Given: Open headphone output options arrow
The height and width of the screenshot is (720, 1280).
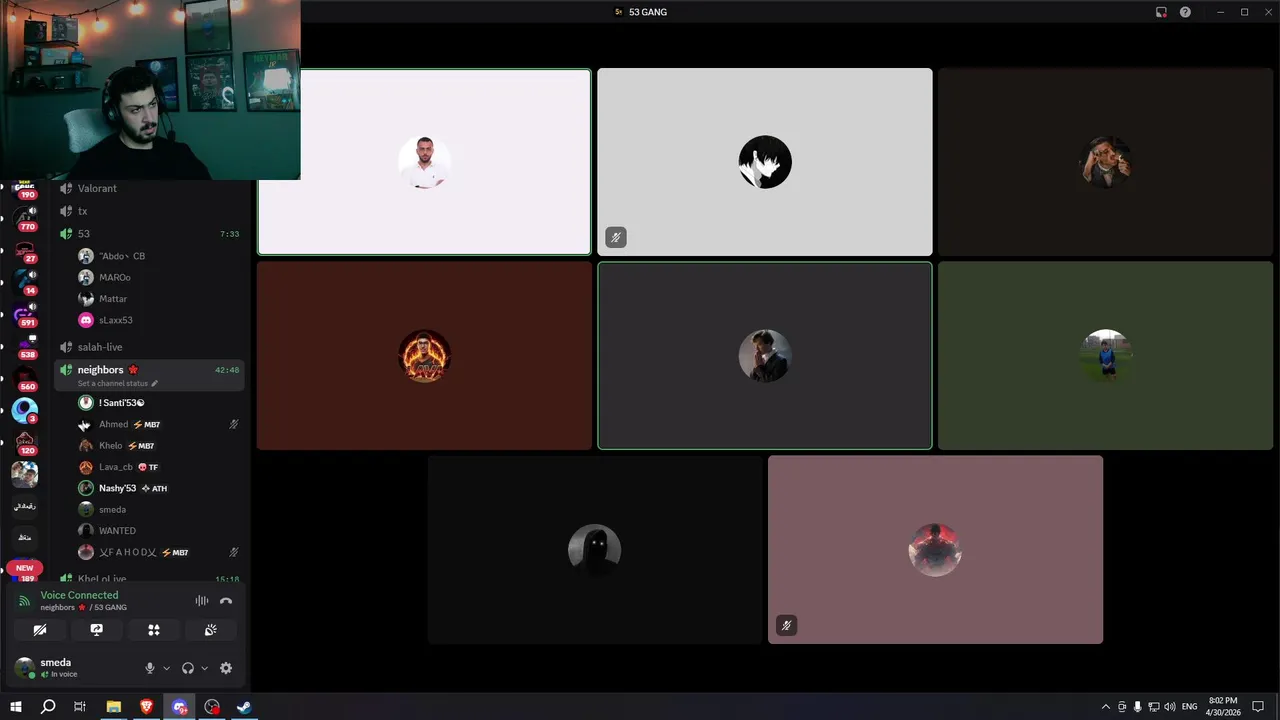Looking at the screenshot, I should (x=204, y=668).
